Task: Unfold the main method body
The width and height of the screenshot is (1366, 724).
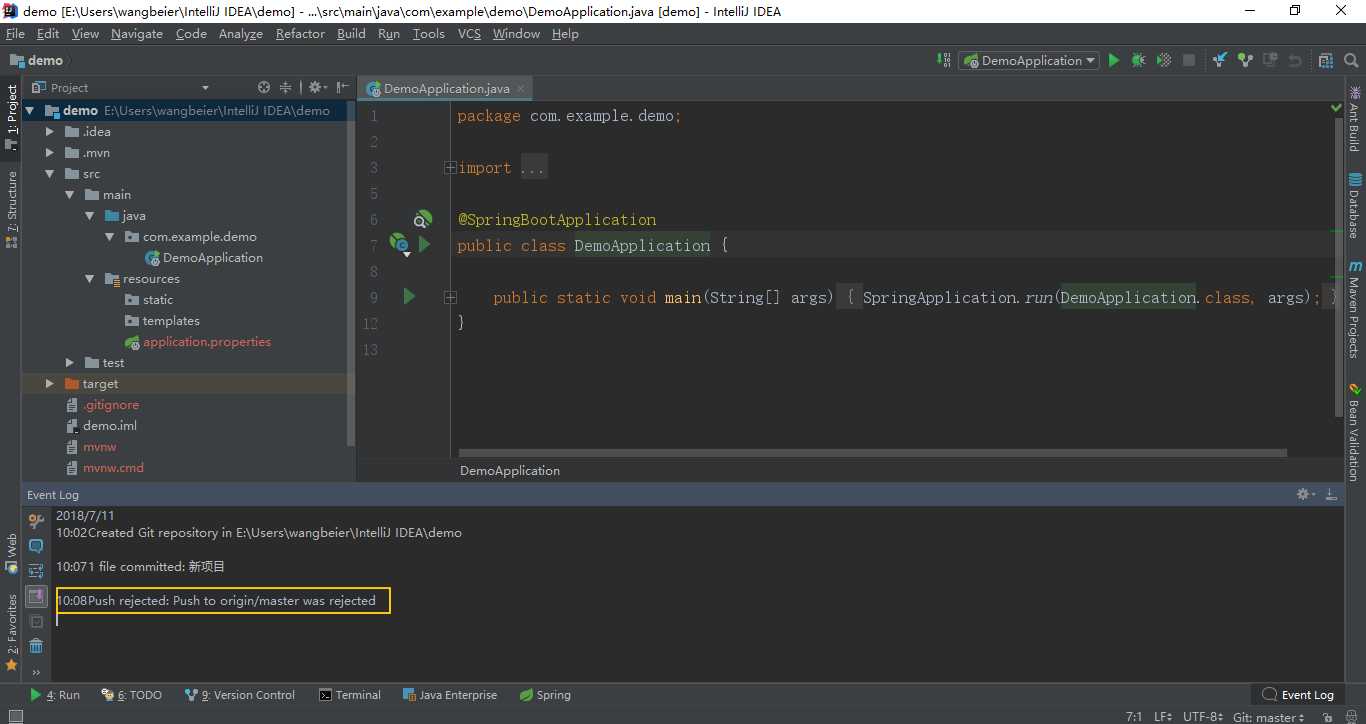Action: tap(451, 297)
